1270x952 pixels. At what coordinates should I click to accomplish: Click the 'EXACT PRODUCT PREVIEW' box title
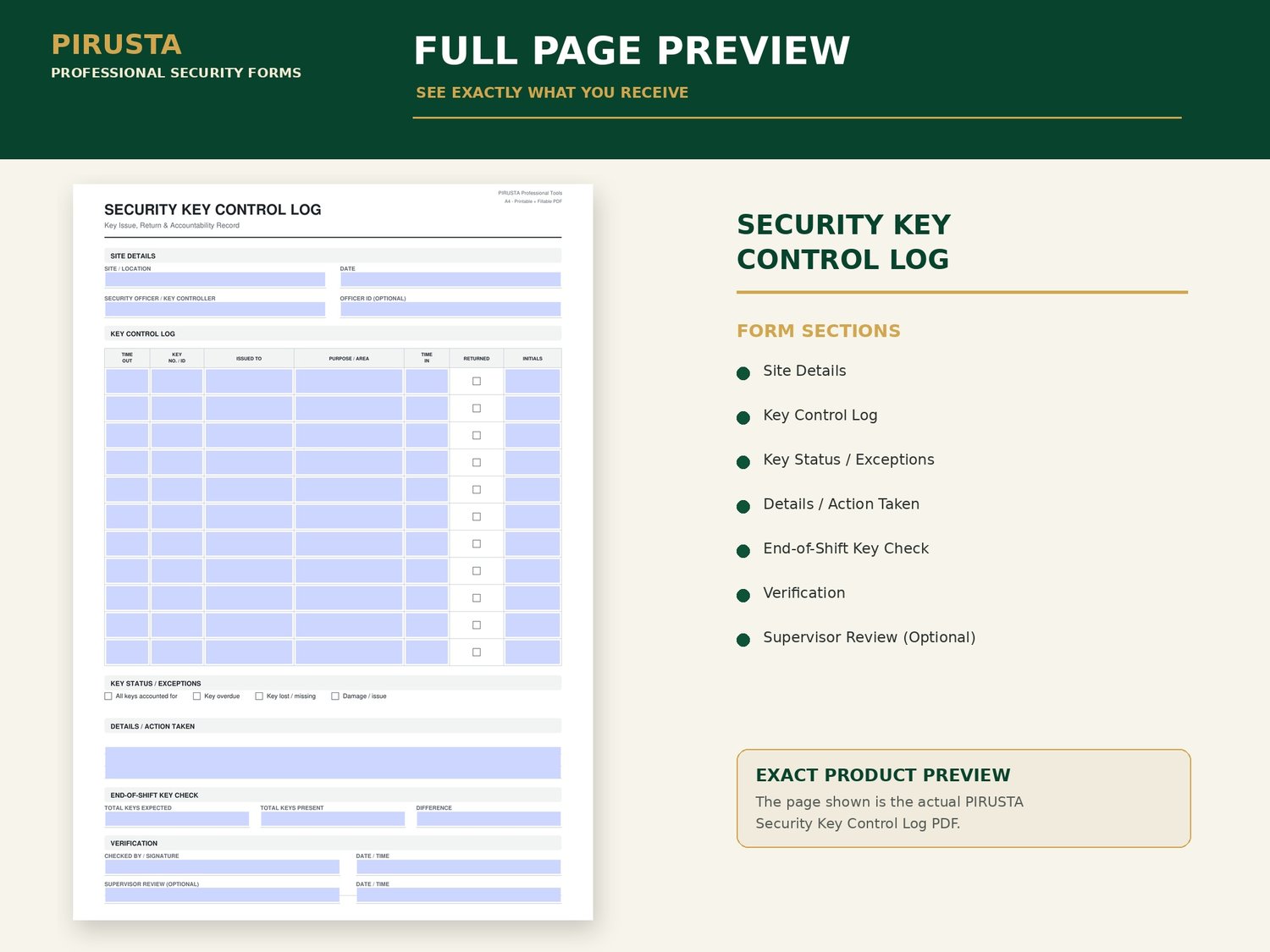(883, 775)
